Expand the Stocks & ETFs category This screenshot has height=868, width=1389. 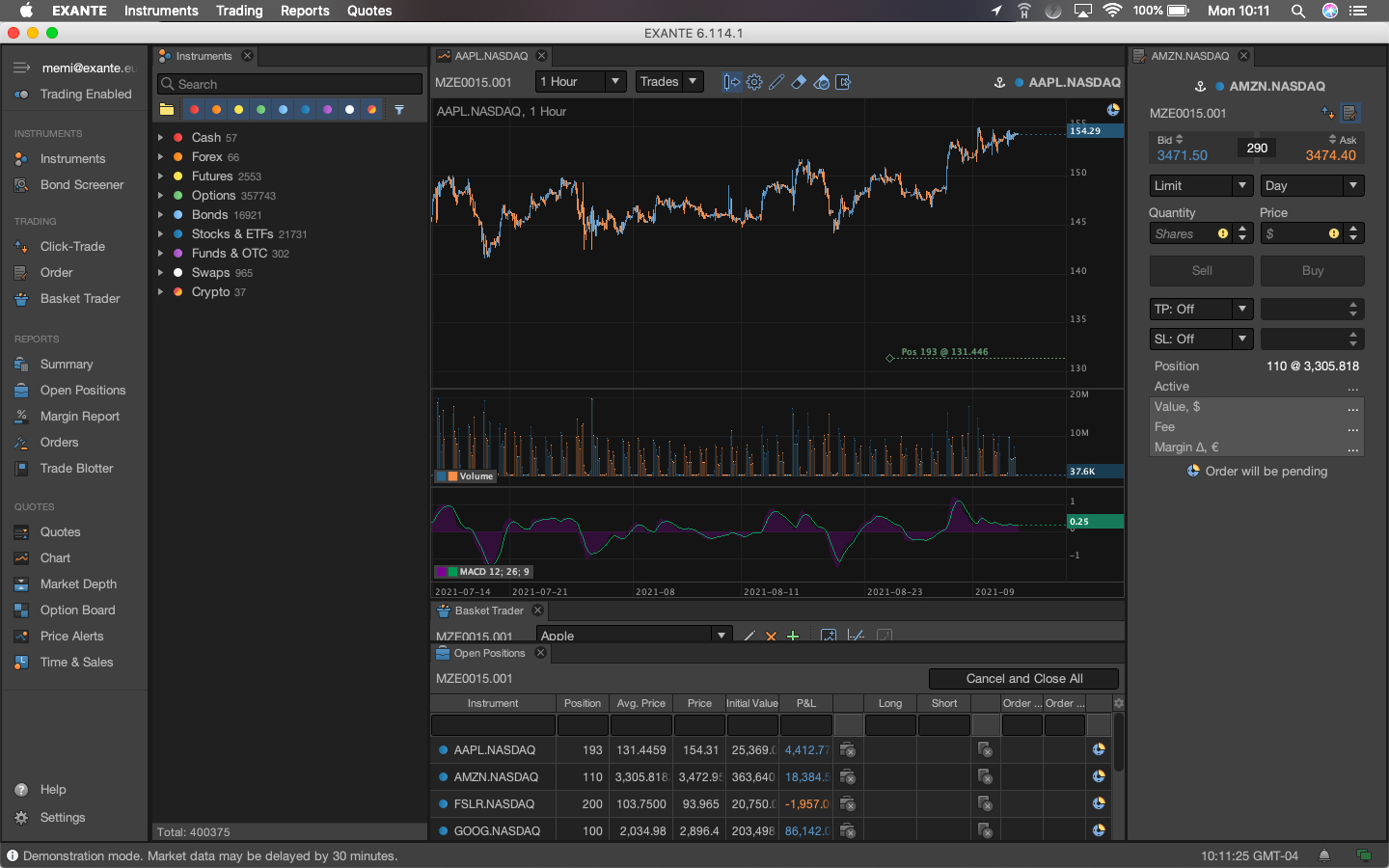coord(160,234)
